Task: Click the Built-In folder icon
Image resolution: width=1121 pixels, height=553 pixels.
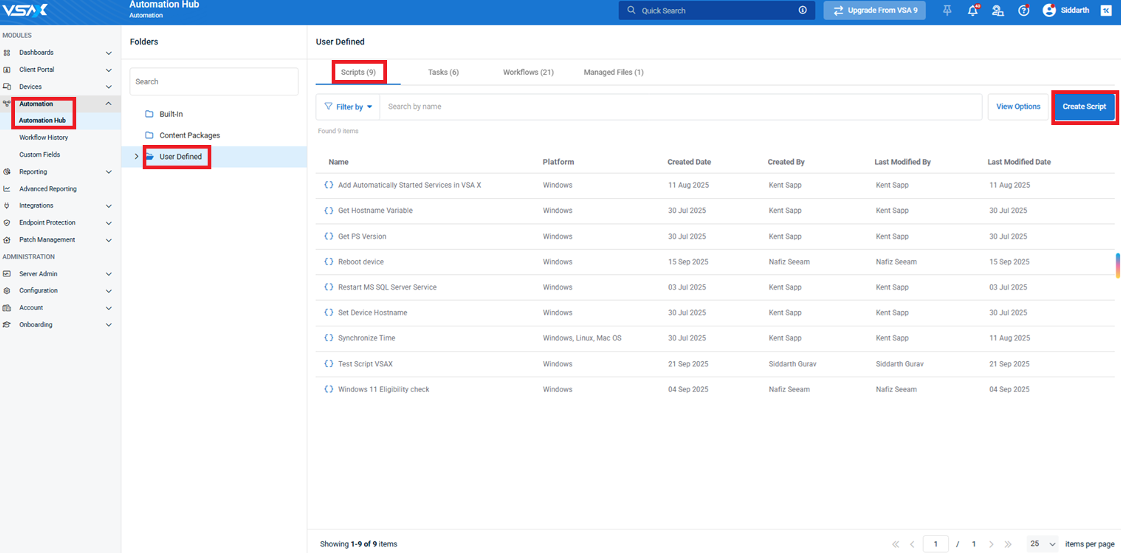Action: [x=149, y=114]
